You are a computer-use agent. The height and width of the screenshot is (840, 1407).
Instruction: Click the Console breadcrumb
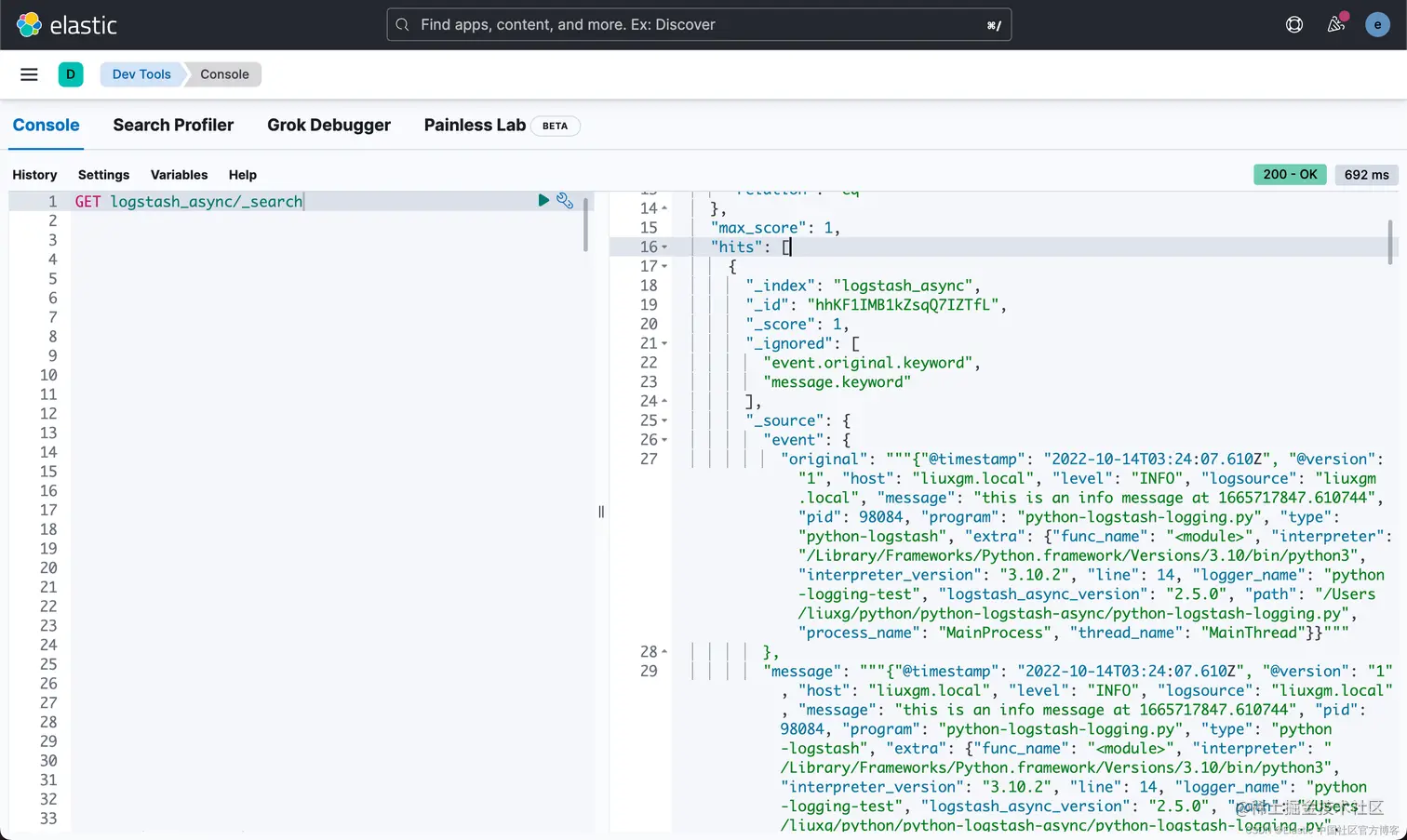click(x=224, y=74)
